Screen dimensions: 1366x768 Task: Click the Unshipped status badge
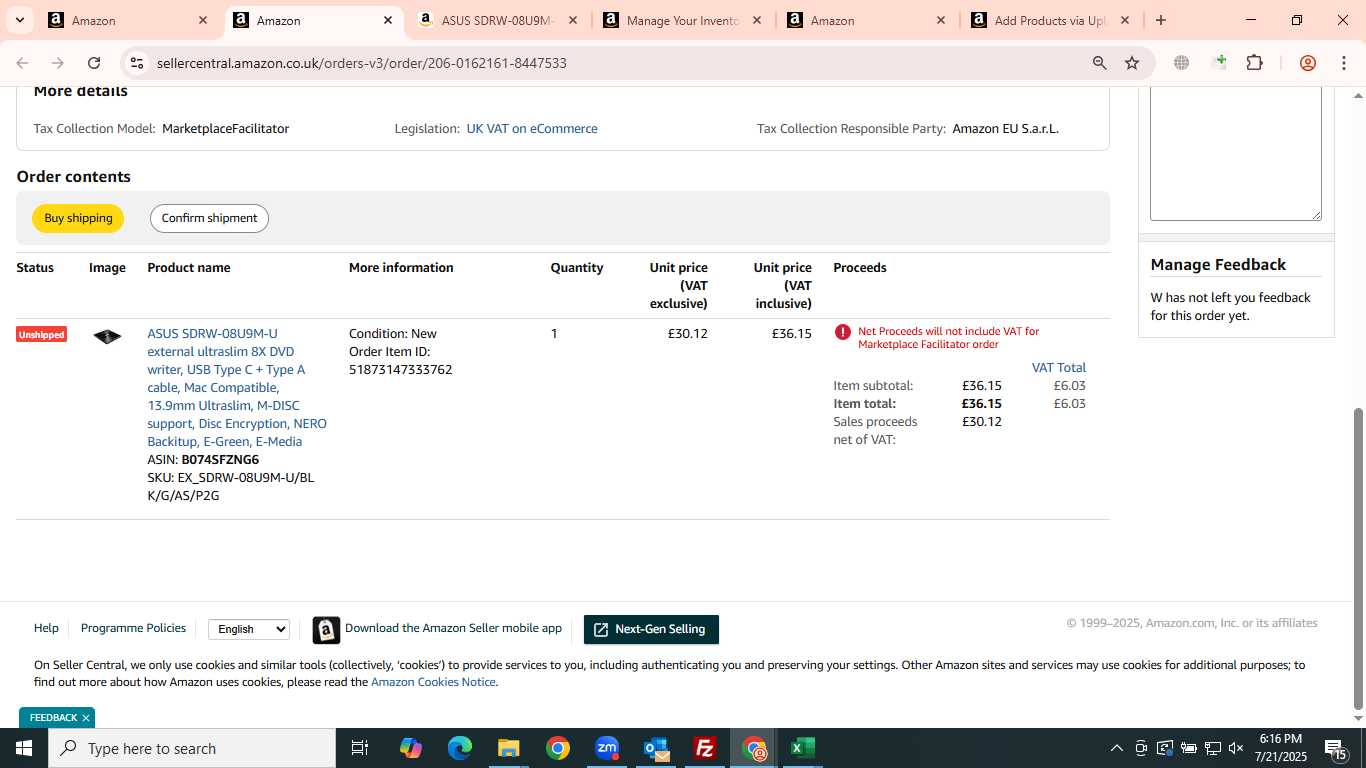tap(41, 334)
